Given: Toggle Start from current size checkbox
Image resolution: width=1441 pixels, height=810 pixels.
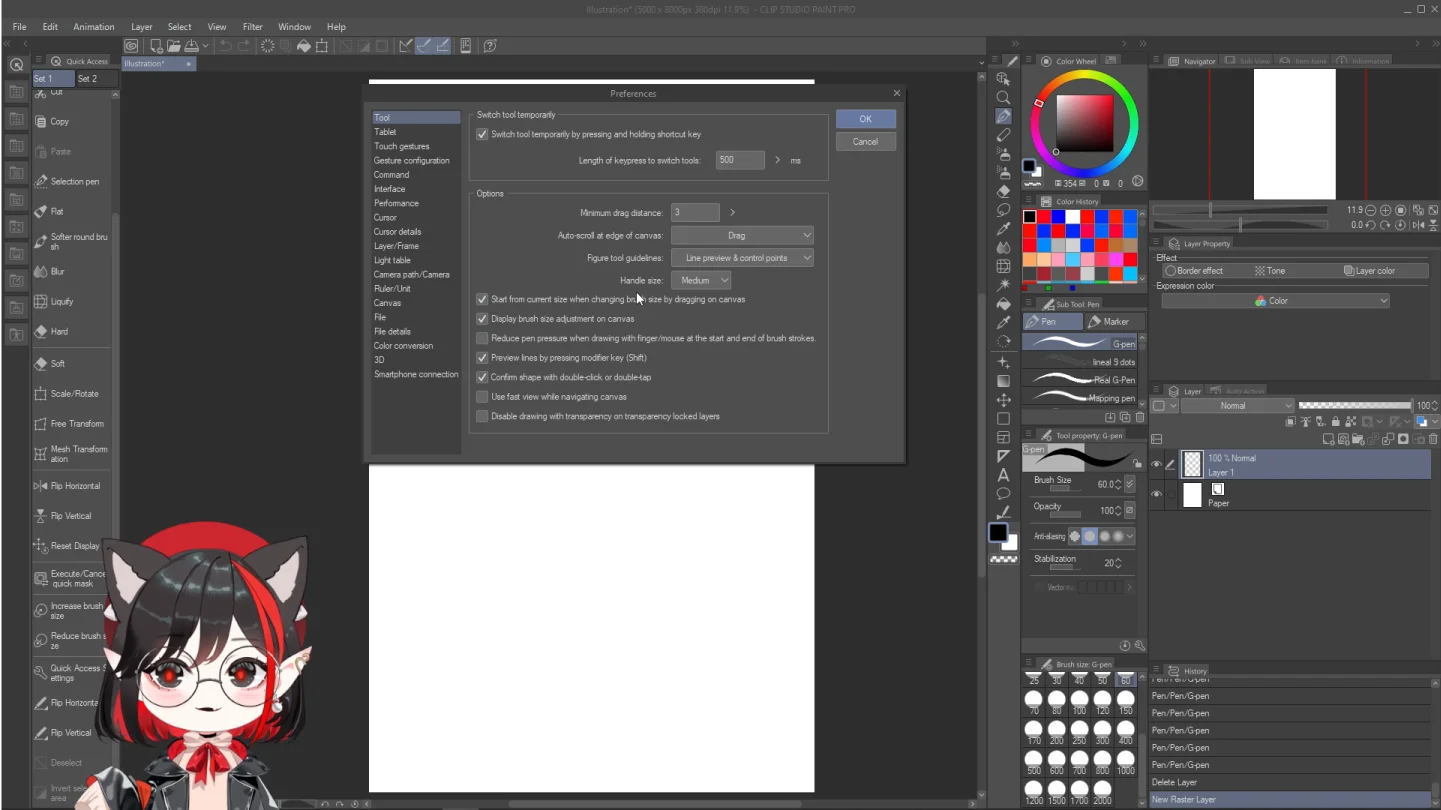Looking at the screenshot, I should 482,299.
